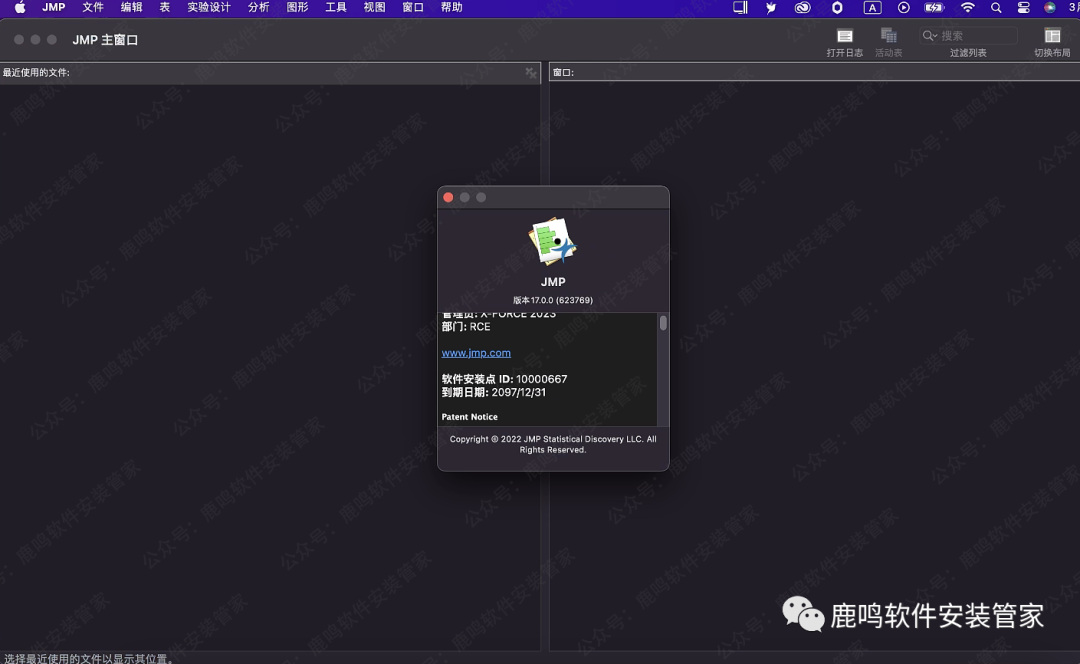Click the Copyright 2022 JMP Statistical Discovery text
The width and height of the screenshot is (1080, 664).
553,444
